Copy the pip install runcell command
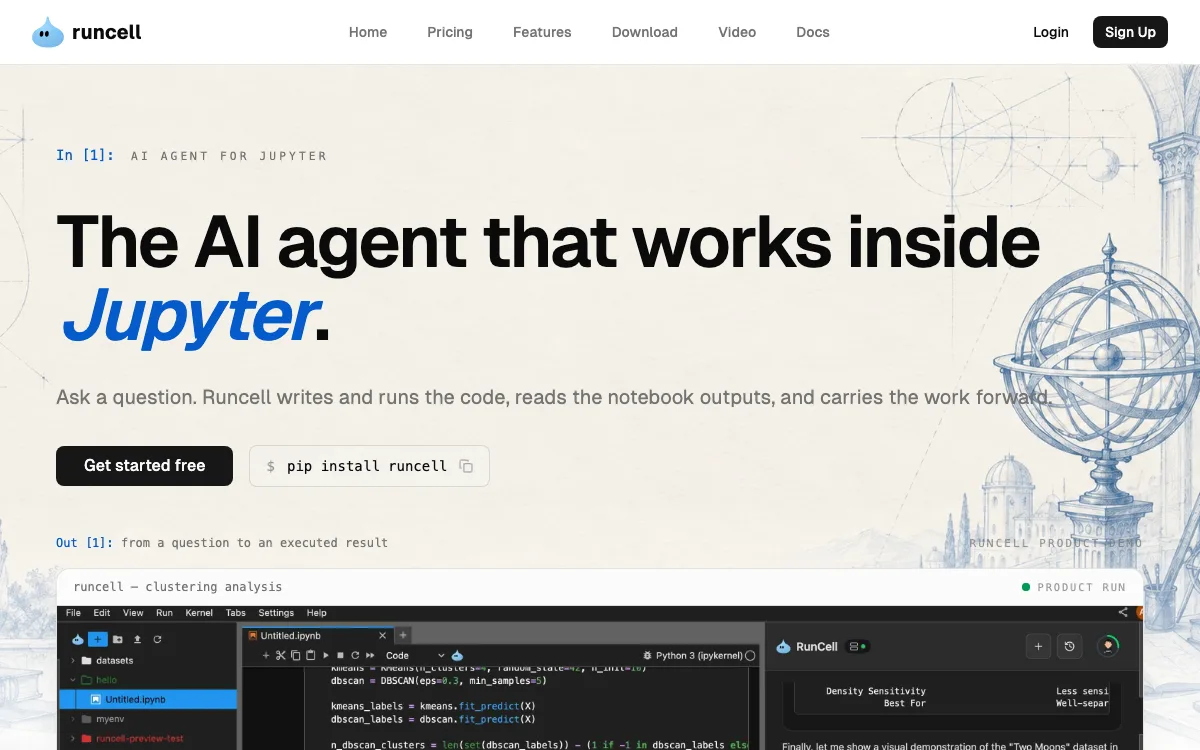 click(x=466, y=466)
